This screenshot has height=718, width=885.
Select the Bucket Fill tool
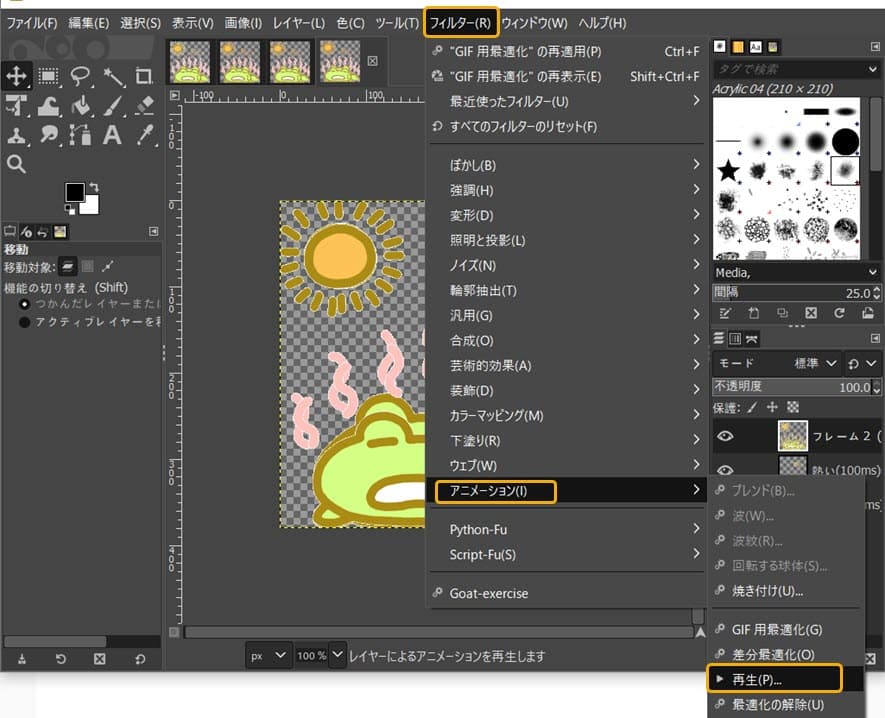(81, 105)
